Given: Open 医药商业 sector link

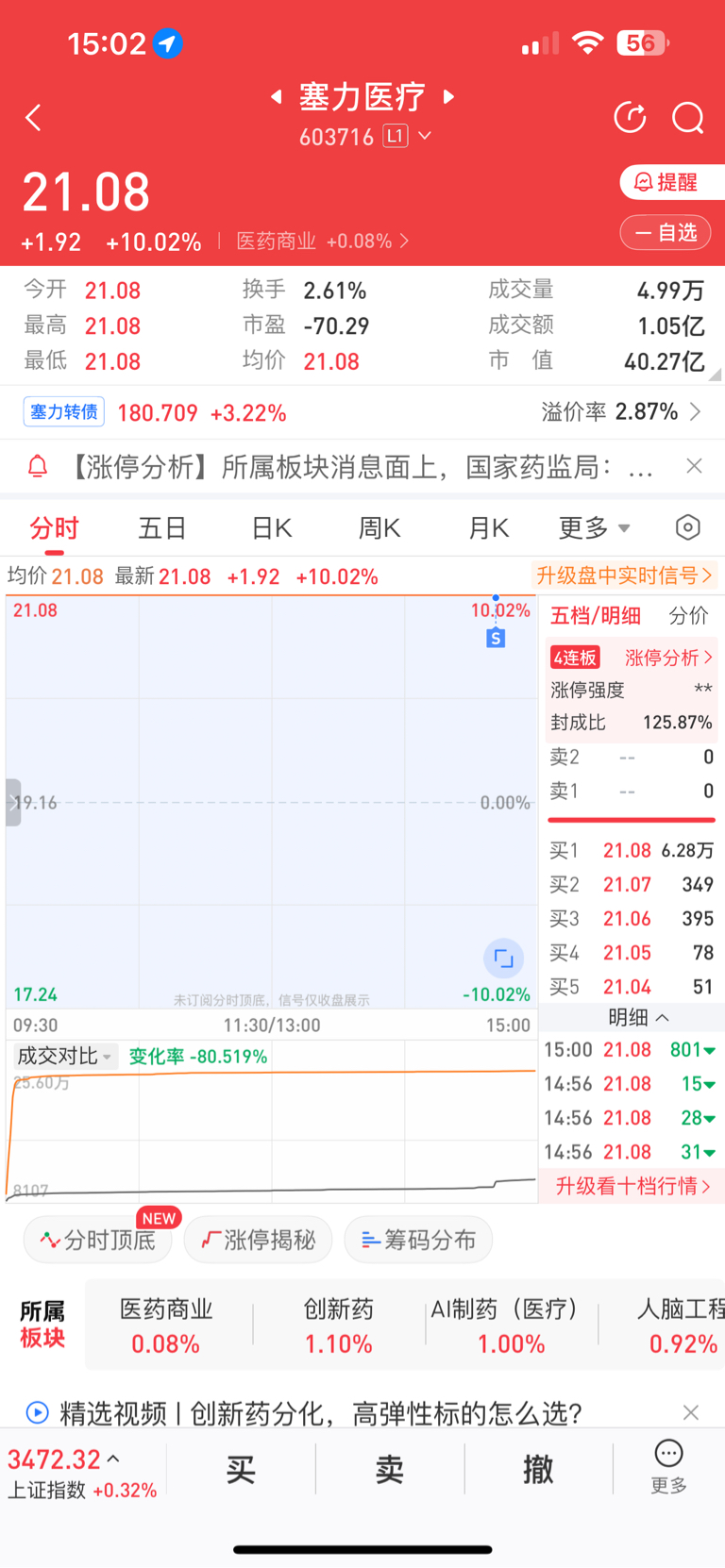Looking at the screenshot, I should (322, 242).
